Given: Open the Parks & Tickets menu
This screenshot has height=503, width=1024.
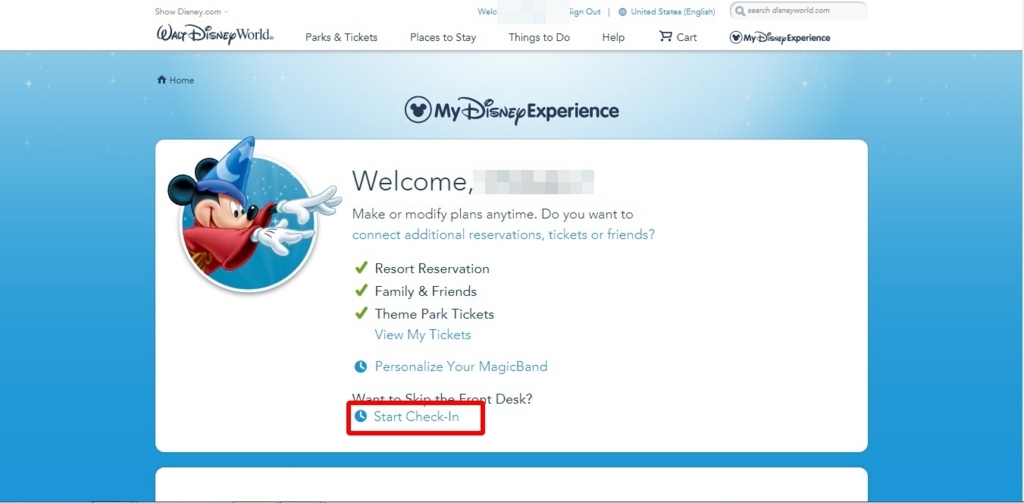Looking at the screenshot, I should point(342,38).
